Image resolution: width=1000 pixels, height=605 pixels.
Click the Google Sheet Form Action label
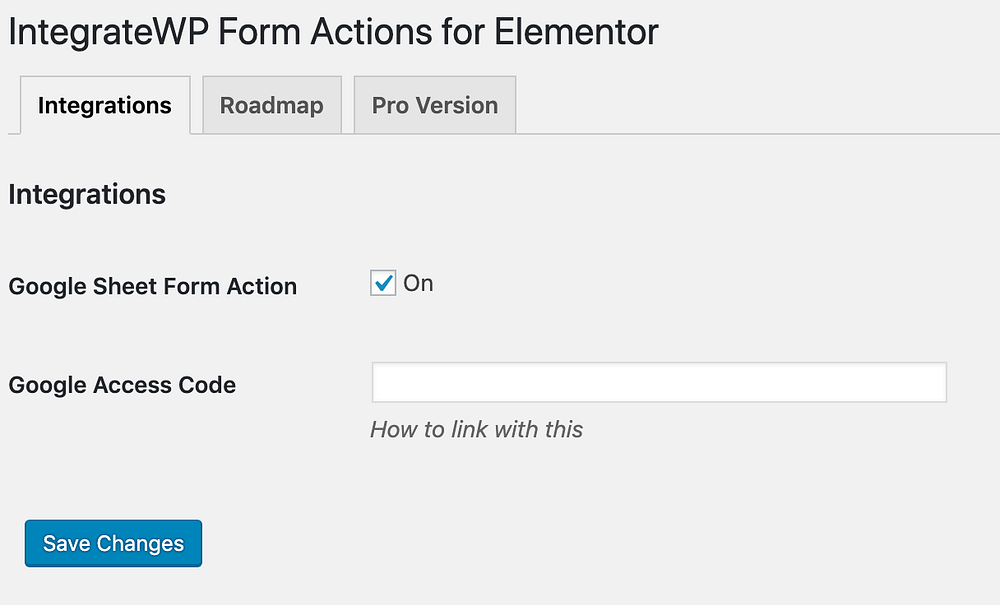click(152, 286)
